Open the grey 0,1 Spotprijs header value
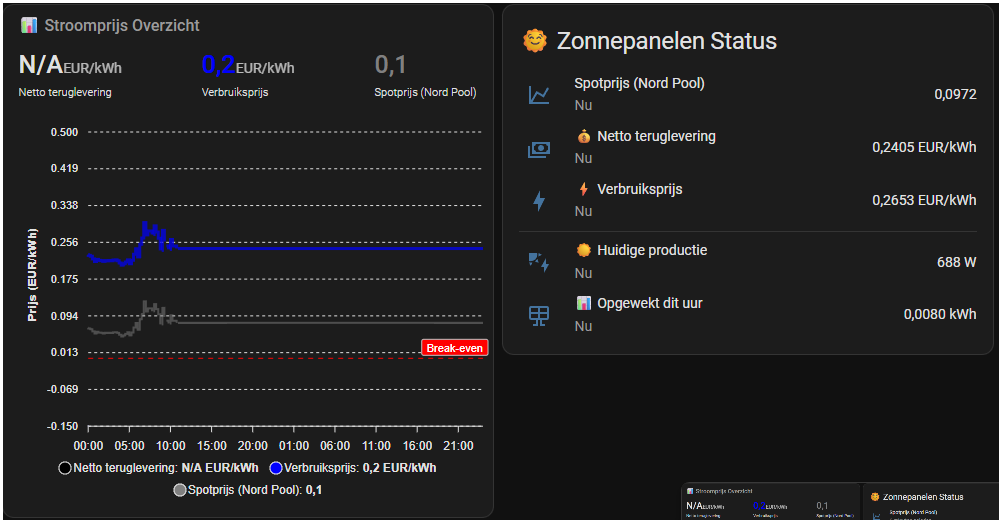Screen dimensions: 1002x523 (391, 66)
